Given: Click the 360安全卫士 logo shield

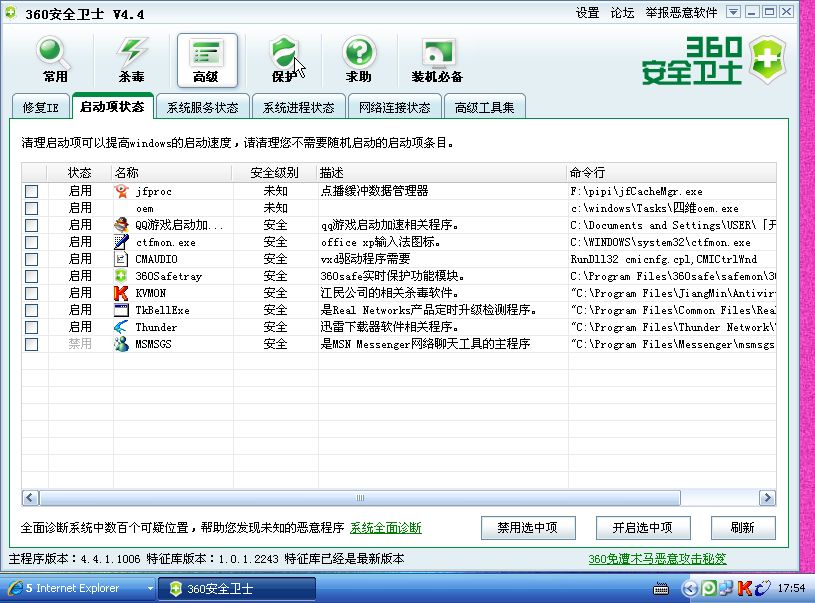Looking at the screenshot, I should point(767,59).
